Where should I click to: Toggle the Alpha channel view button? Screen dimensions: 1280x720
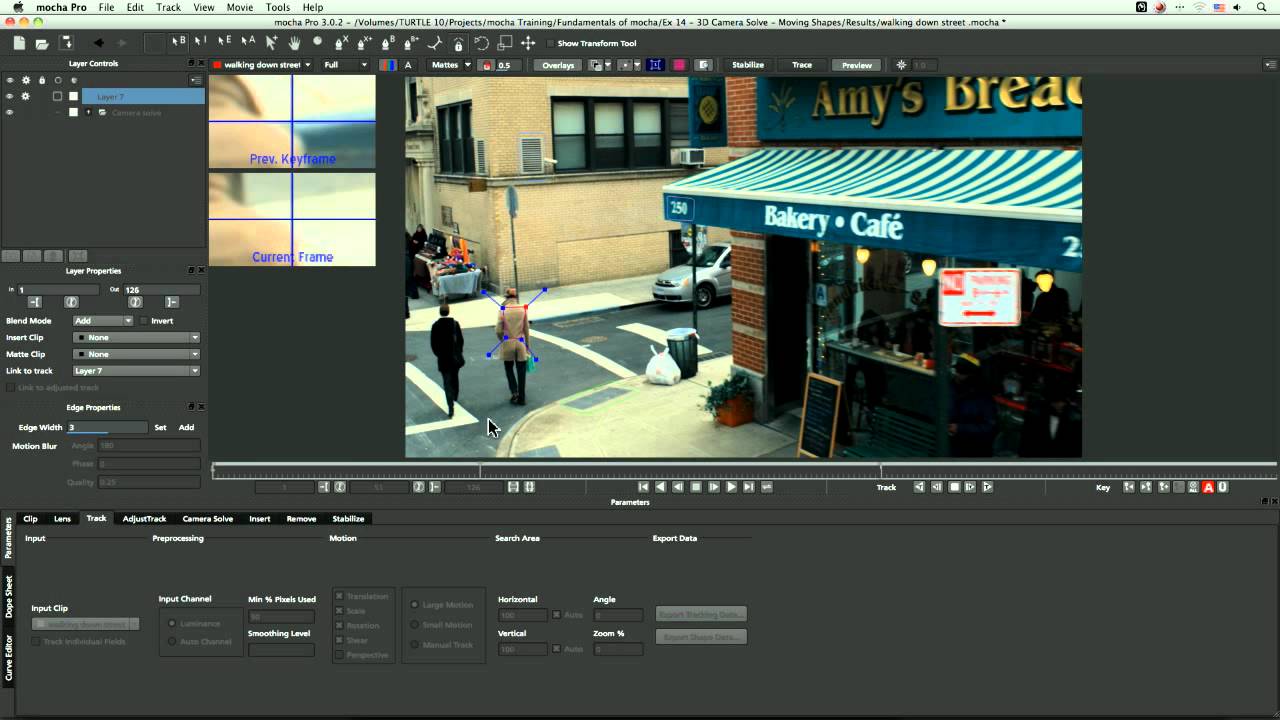[410, 65]
